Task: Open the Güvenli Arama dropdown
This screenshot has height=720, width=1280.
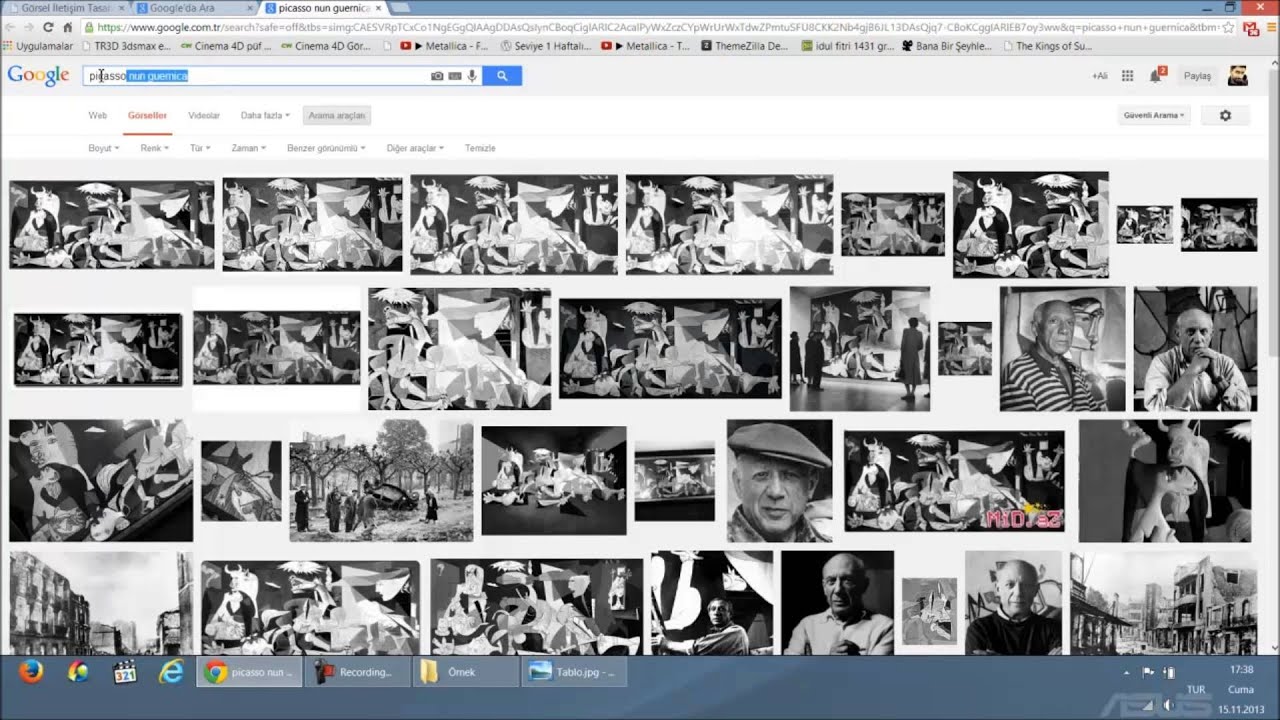Action: [1154, 115]
